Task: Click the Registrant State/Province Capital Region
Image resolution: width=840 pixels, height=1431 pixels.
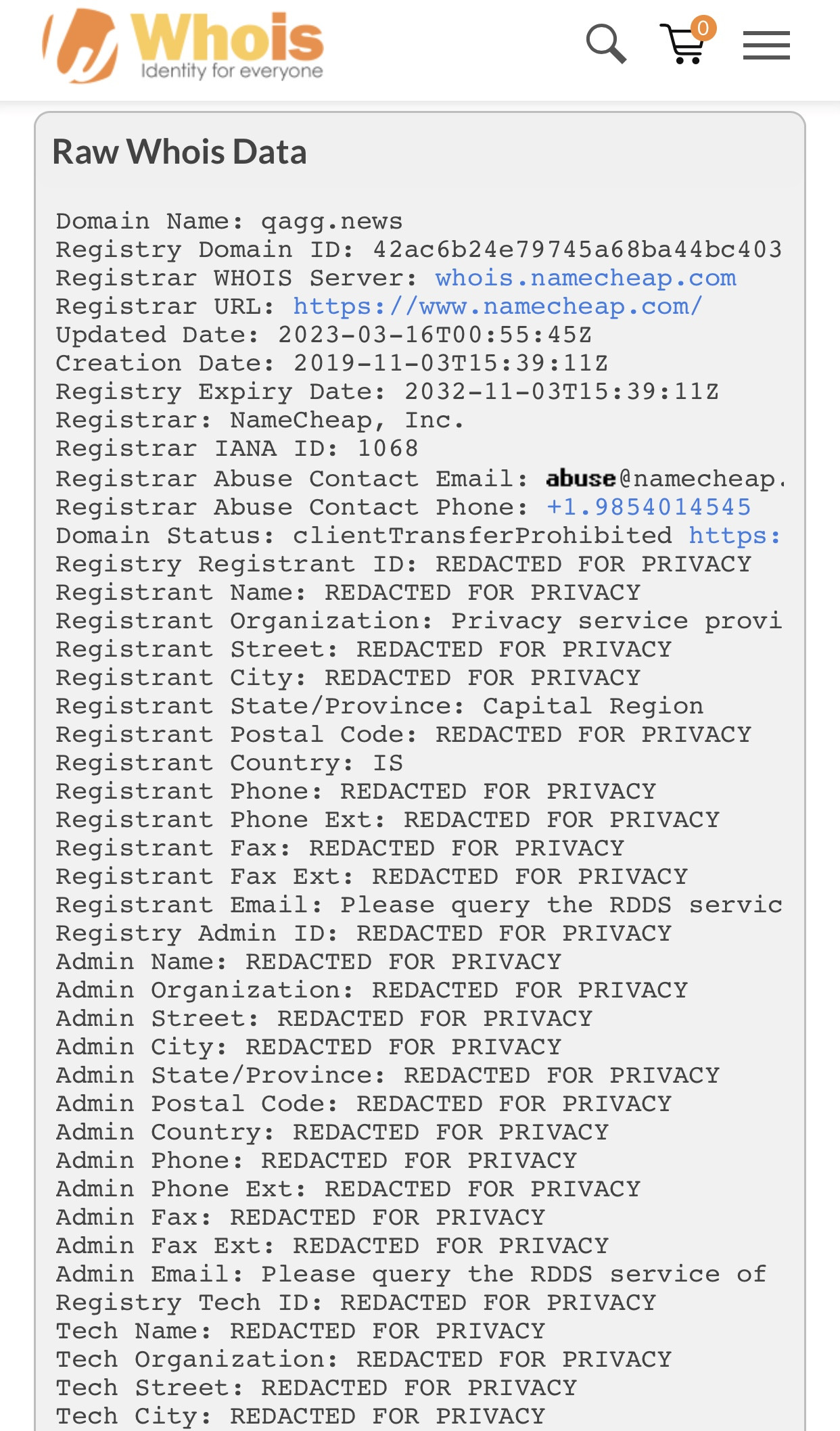Action: pyautogui.click(x=592, y=706)
